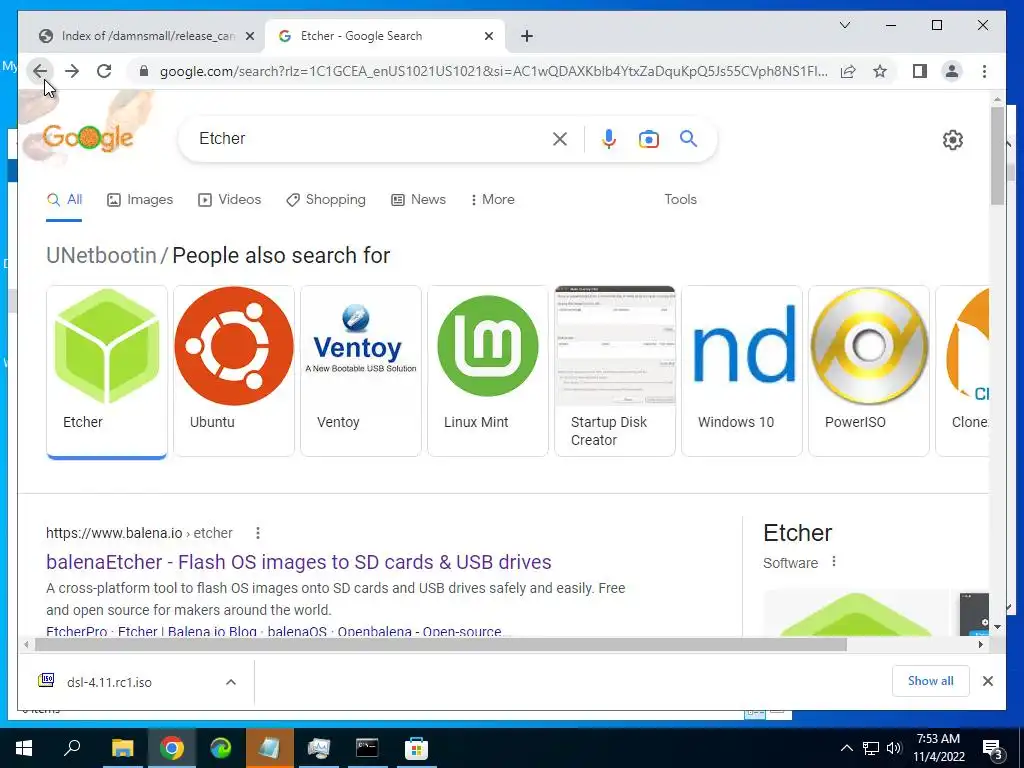Show all downloads
Screen dimensions: 1024x768
tap(930, 681)
